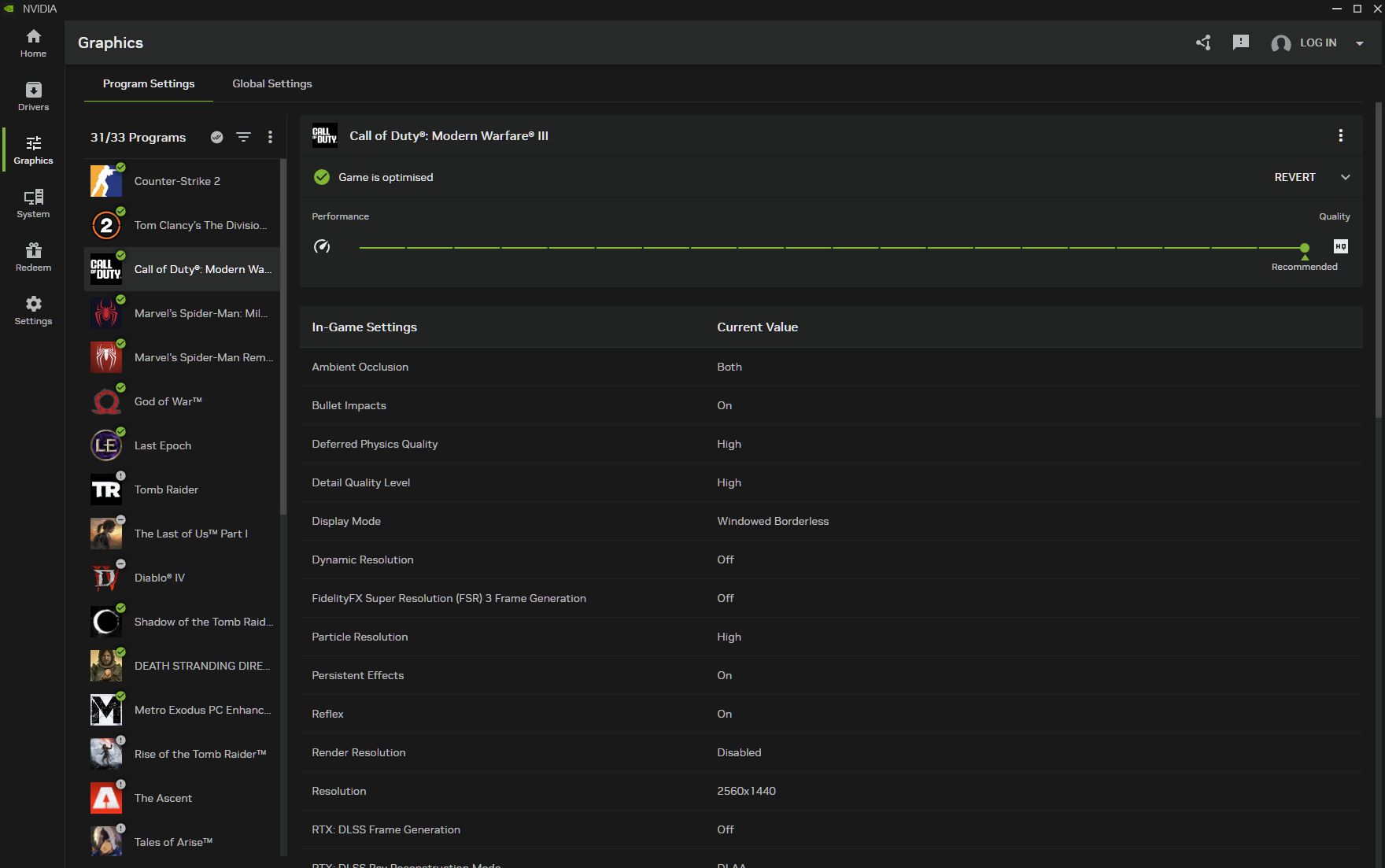Open the Home page in sidebar
The image size is (1385, 868).
(x=33, y=43)
